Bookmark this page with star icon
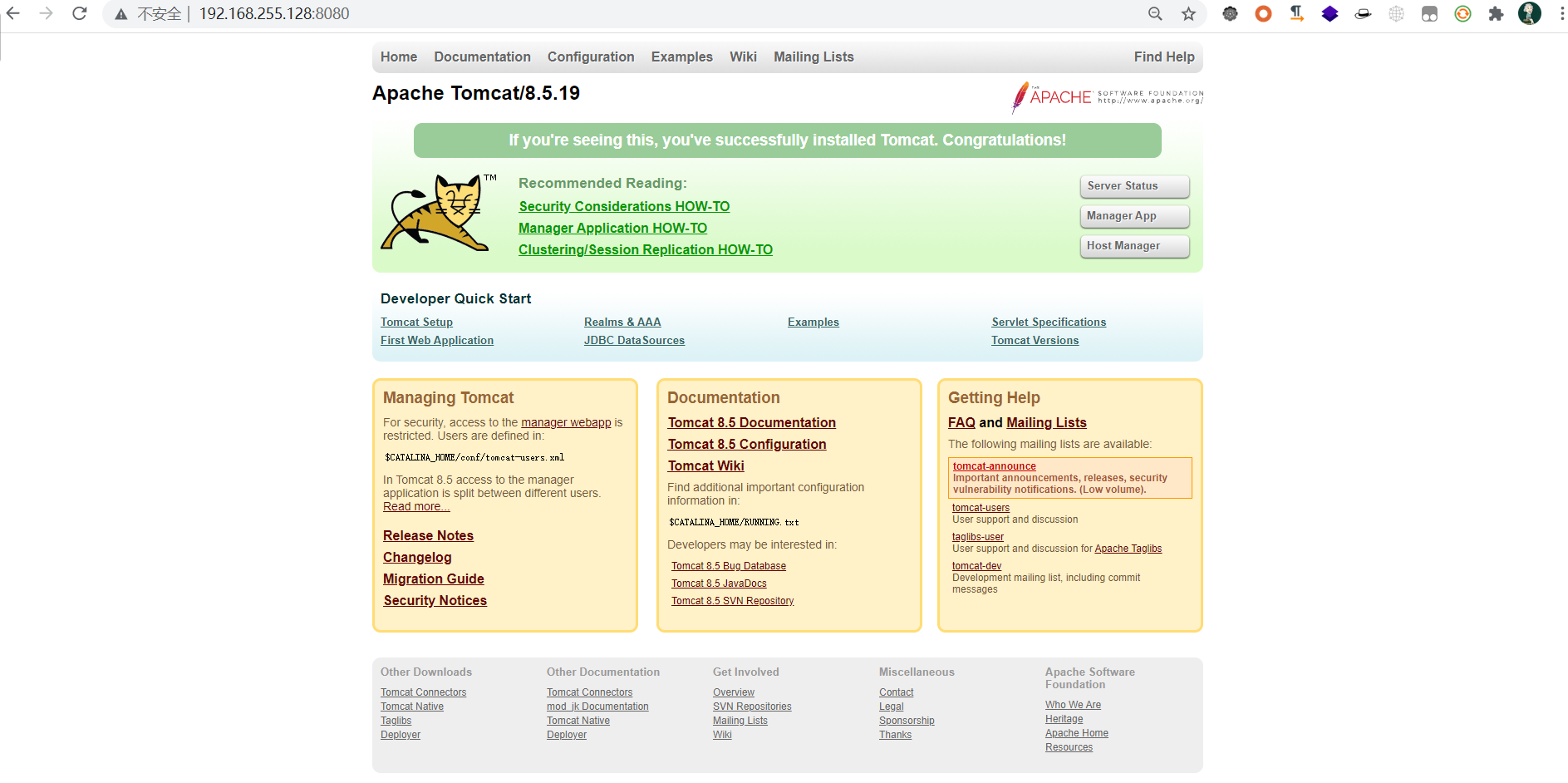The width and height of the screenshot is (1568, 783). click(1188, 13)
